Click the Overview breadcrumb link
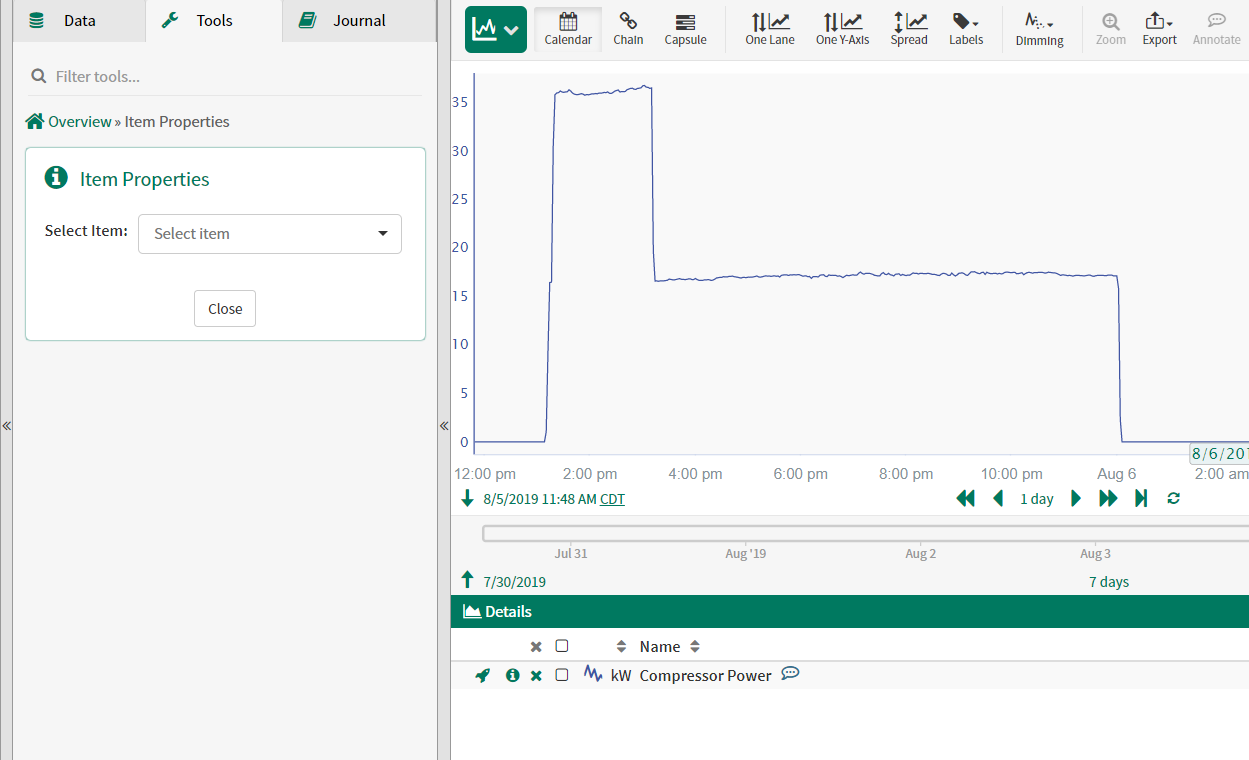 pos(79,122)
